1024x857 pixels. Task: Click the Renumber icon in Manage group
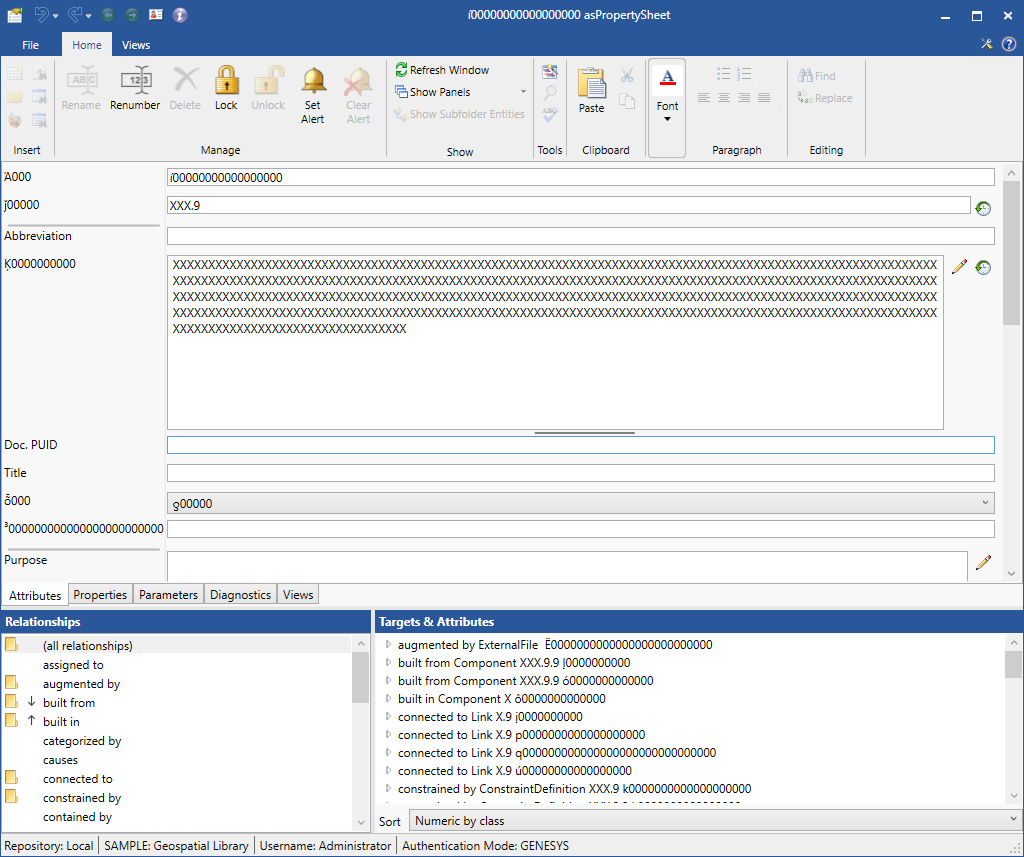tap(134, 81)
